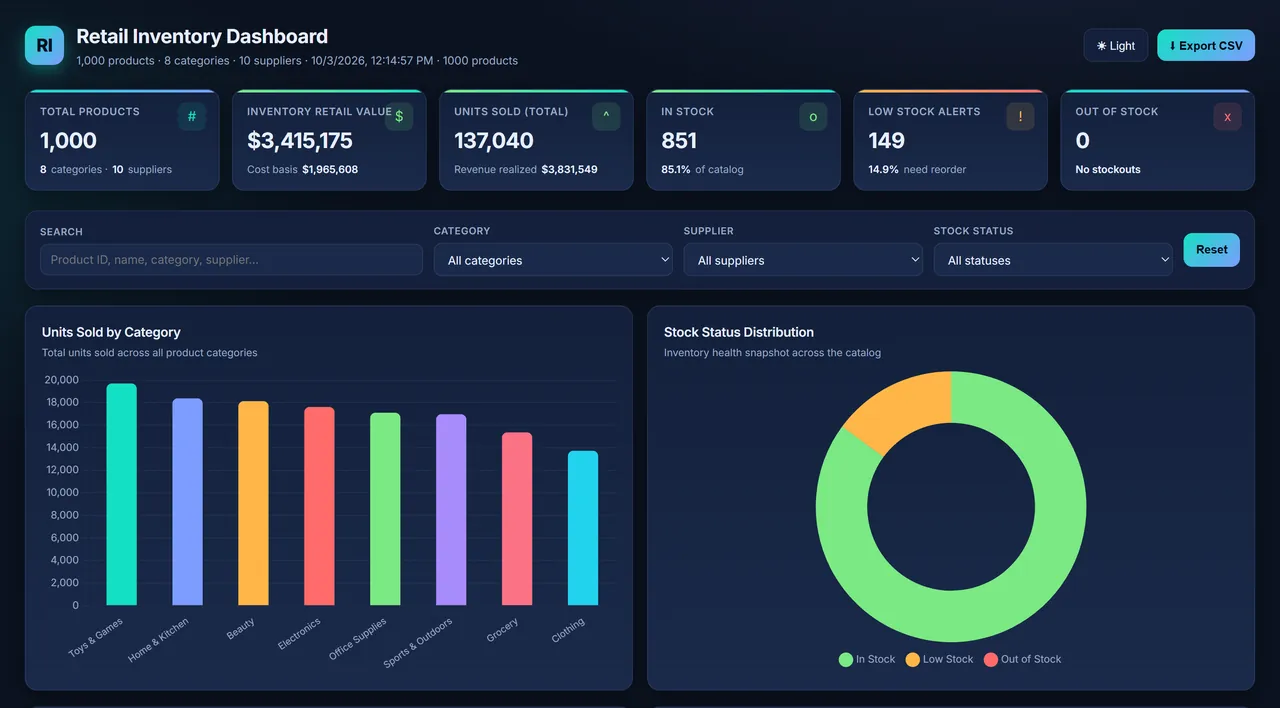The image size is (1280, 708).
Task: Click the Toys & Games bar
Action: click(121, 494)
